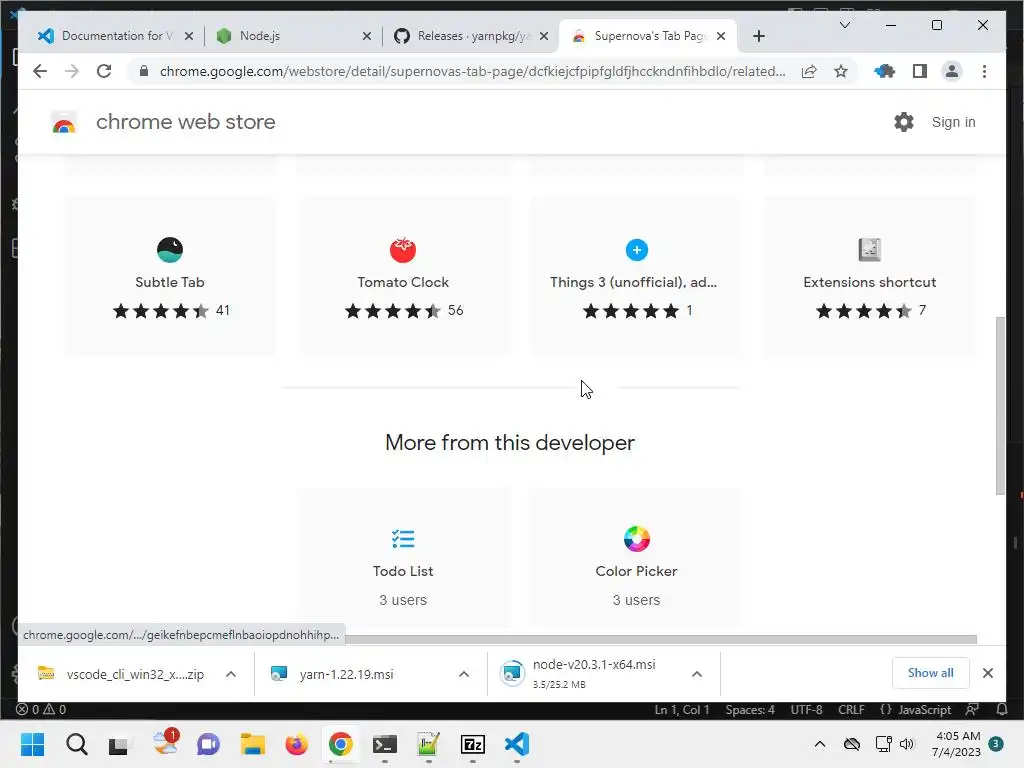Bookmark this page with the star icon
This screenshot has width=1024, height=768.
pos(841,71)
